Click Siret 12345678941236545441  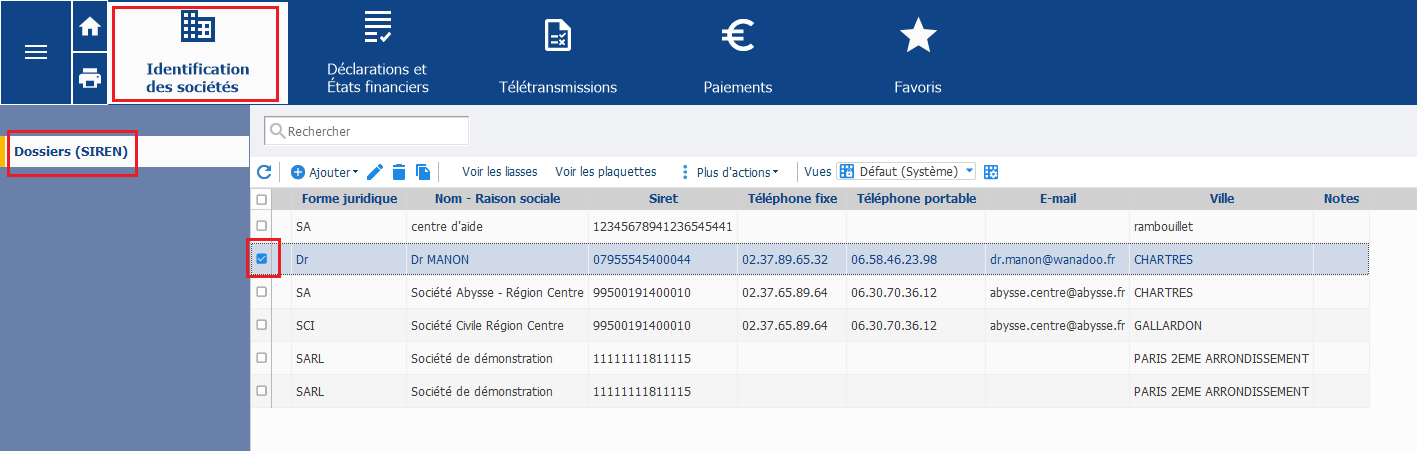pyautogui.click(x=663, y=226)
